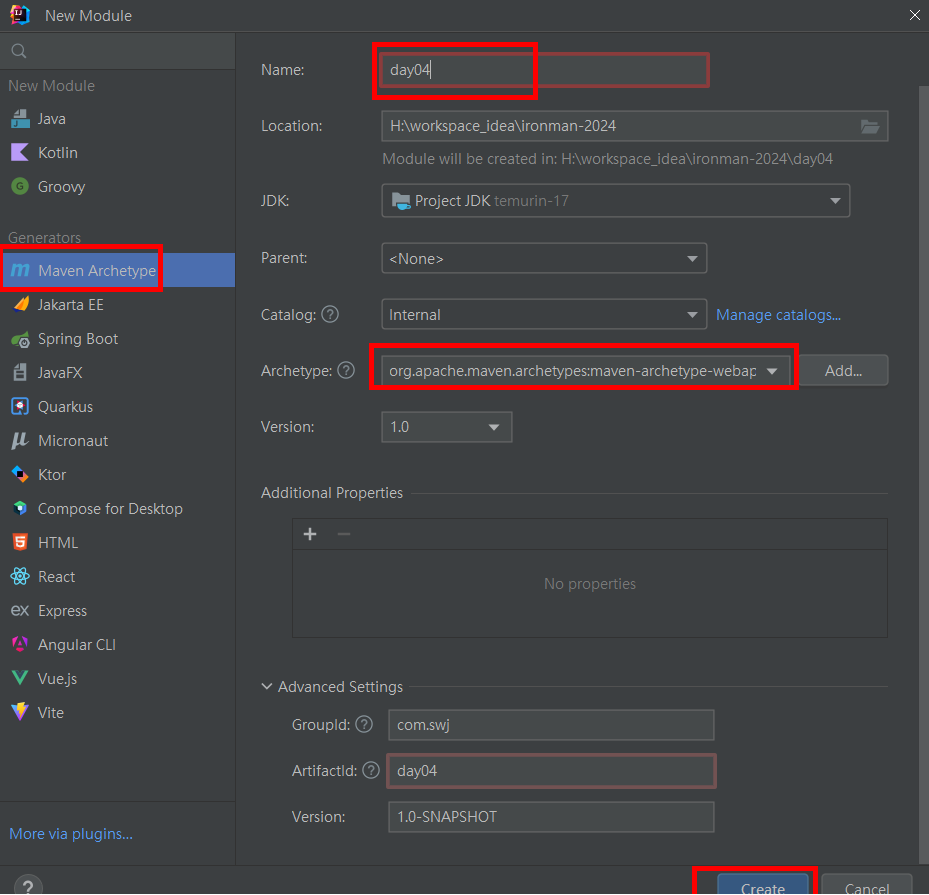
Task: Click the Cancel button
Action: tap(866, 885)
